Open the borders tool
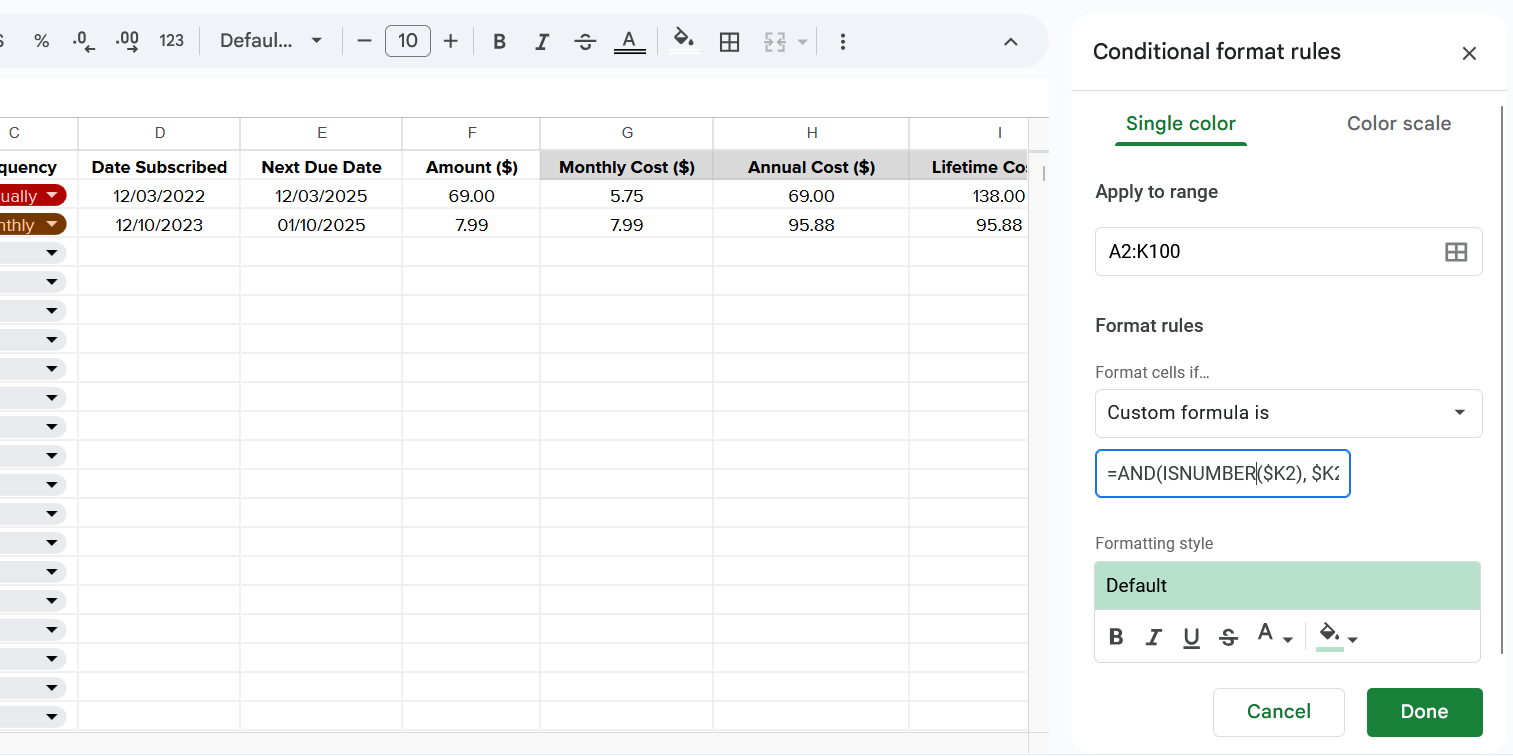Viewport: 1513px width, 756px height. (x=730, y=41)
